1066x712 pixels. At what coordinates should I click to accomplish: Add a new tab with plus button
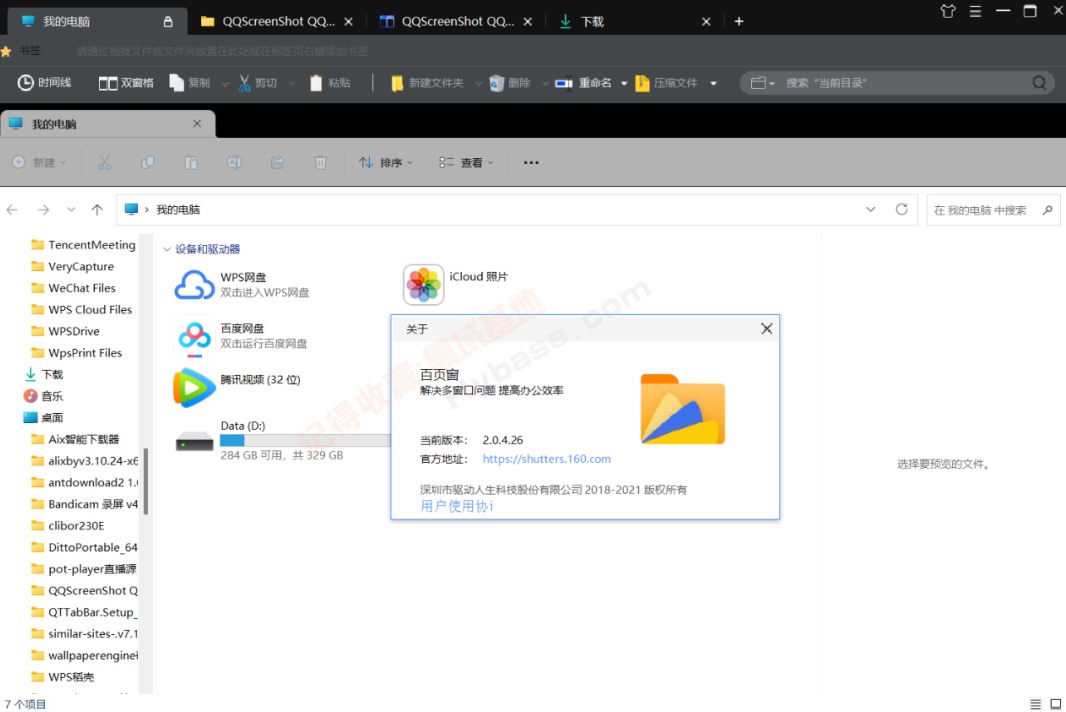coord(739,21)
